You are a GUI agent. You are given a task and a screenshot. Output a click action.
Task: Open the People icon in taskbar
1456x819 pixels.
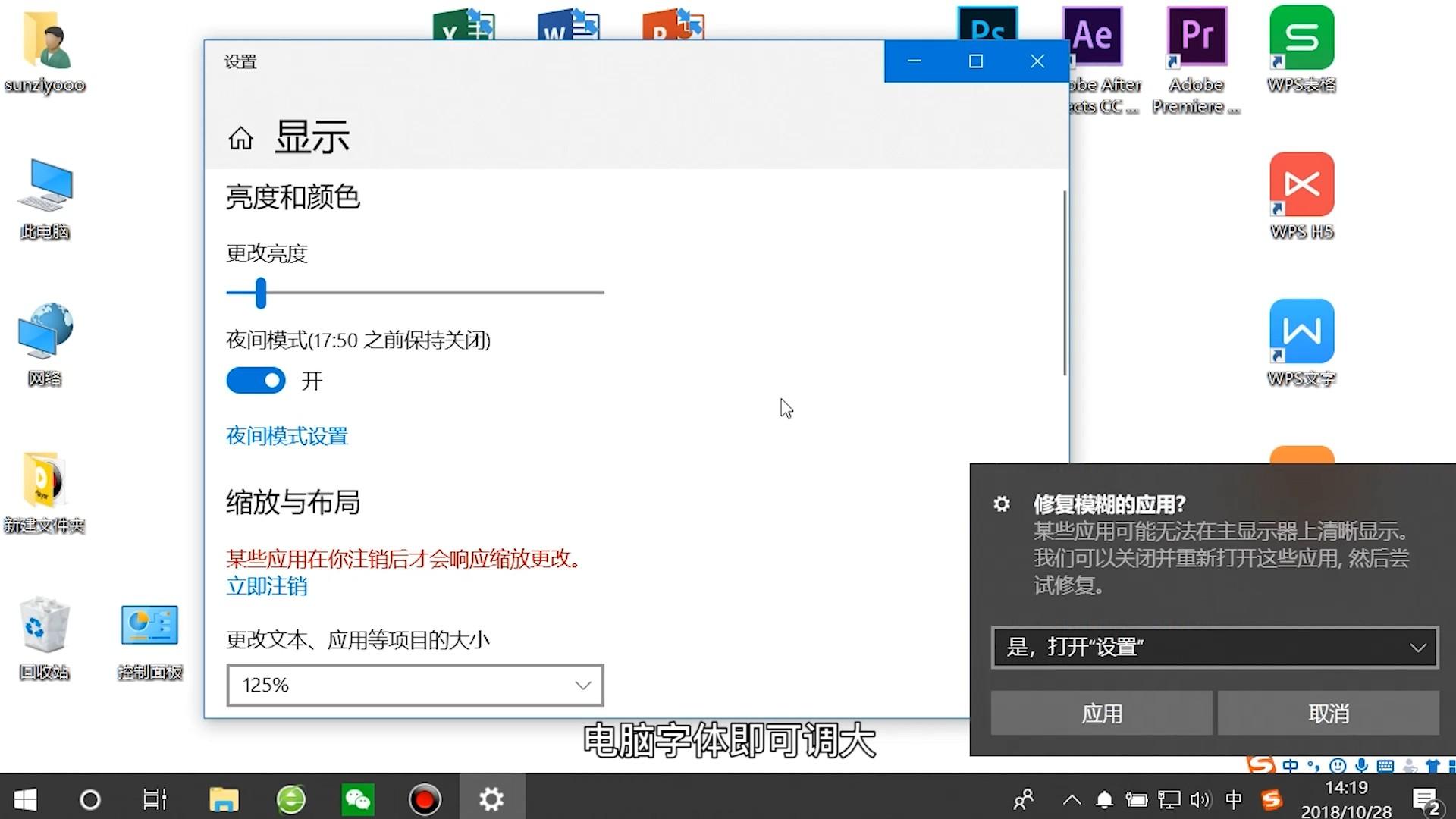pyautogui.click(x=1023, y=799)
